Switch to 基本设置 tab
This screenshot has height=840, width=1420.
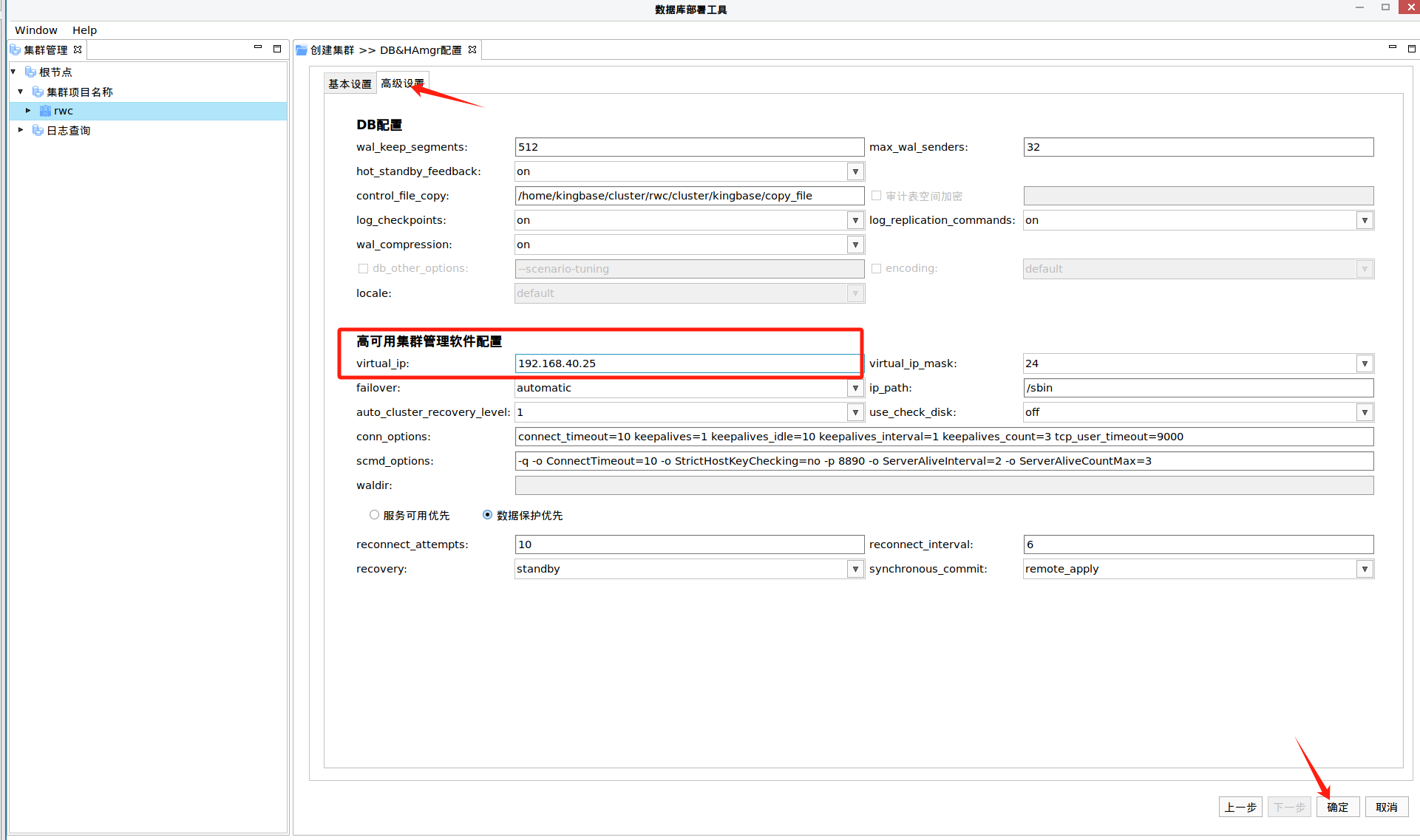[x=350, y=83]
